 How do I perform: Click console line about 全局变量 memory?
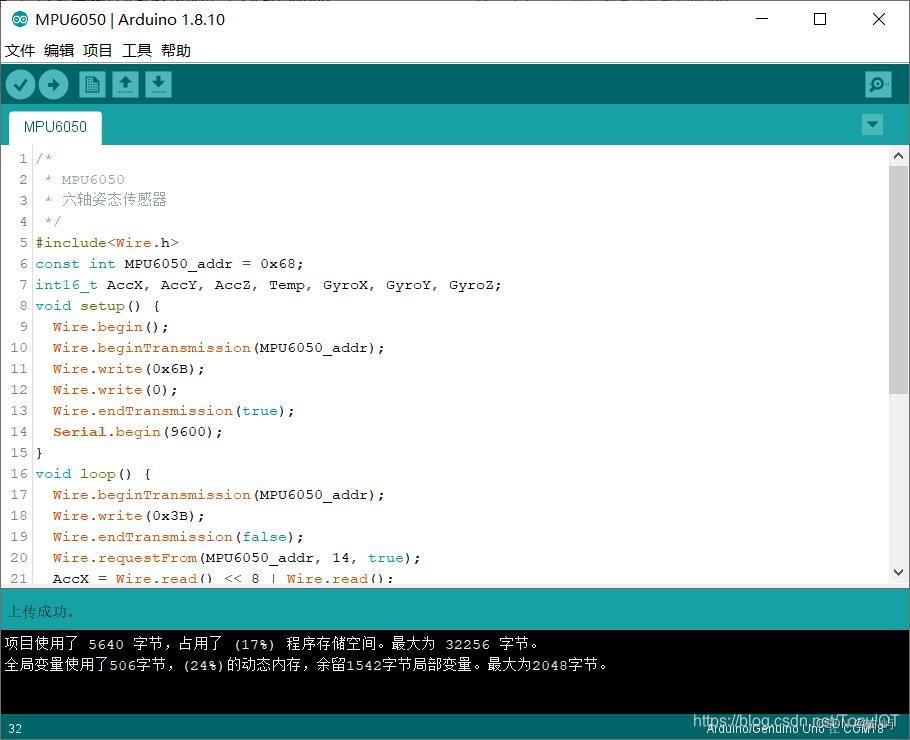[306, 665]
